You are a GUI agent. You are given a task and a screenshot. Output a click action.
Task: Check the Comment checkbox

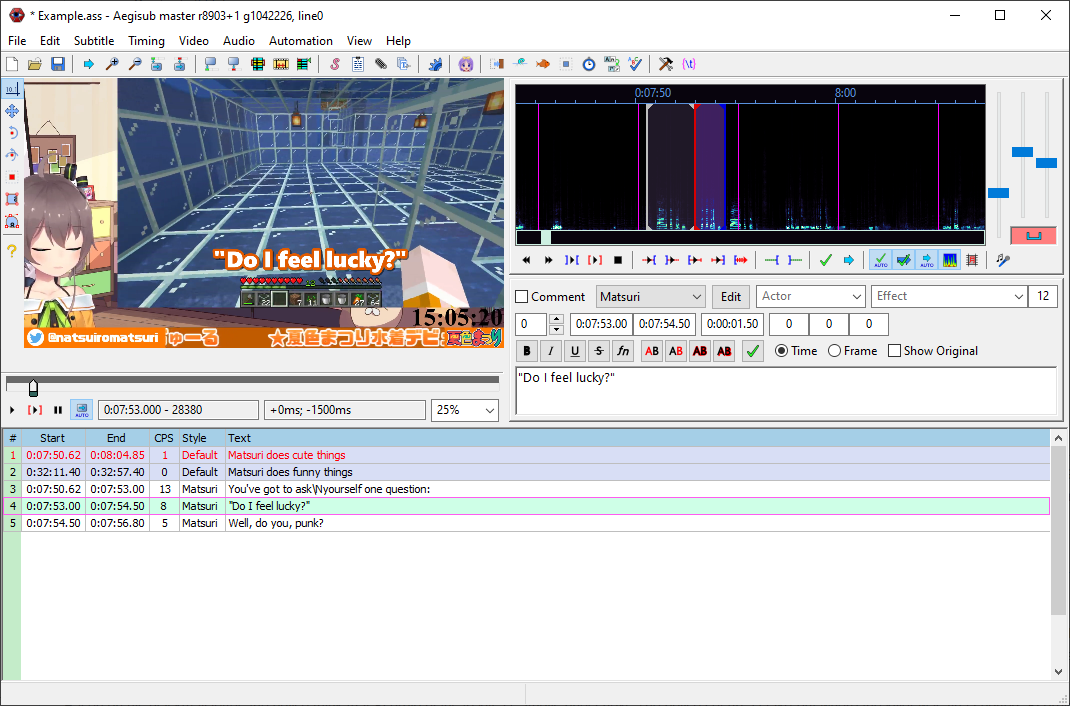coord(522,297)
